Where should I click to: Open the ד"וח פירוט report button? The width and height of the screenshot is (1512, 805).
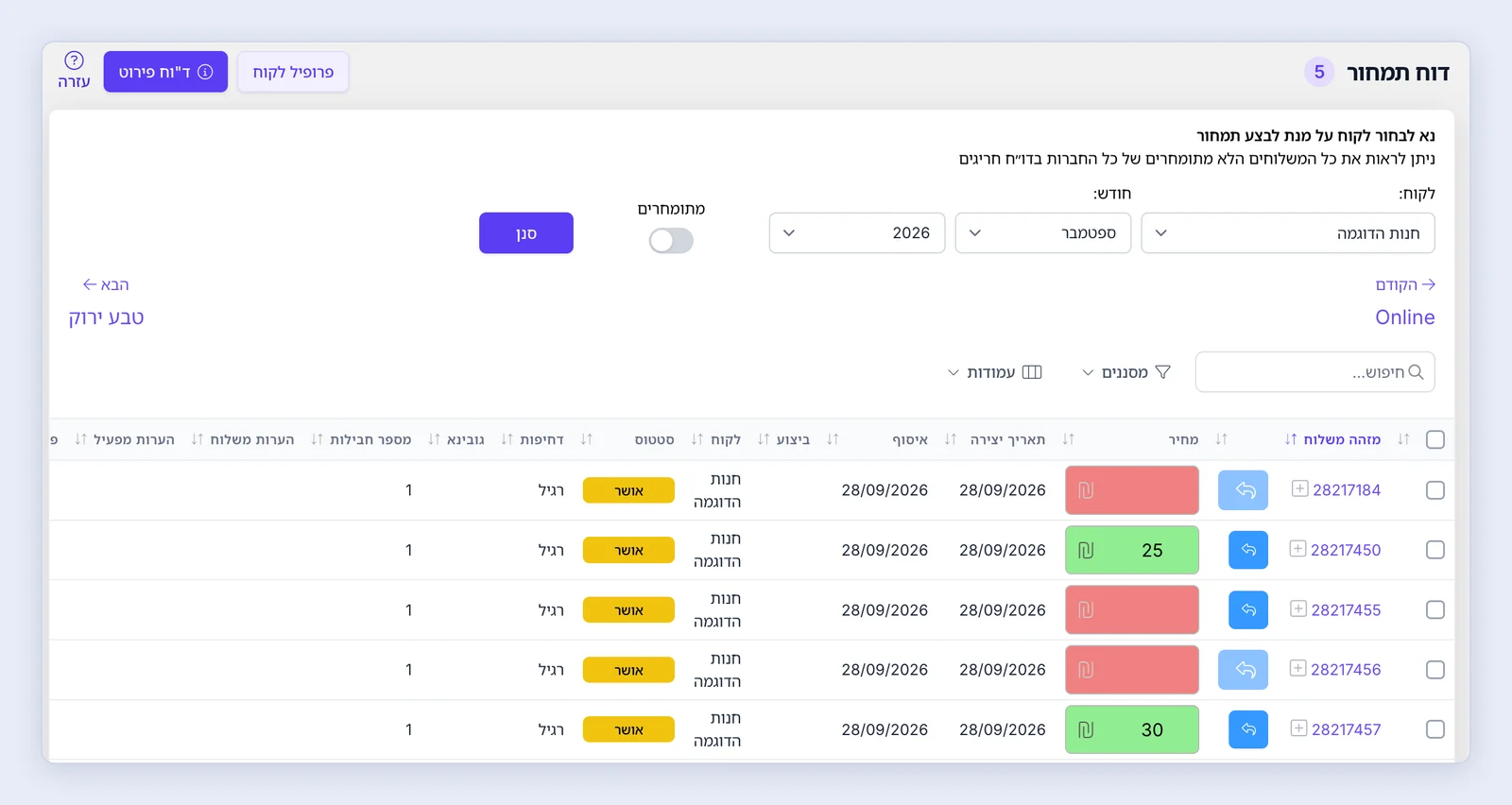click(165, 72)
